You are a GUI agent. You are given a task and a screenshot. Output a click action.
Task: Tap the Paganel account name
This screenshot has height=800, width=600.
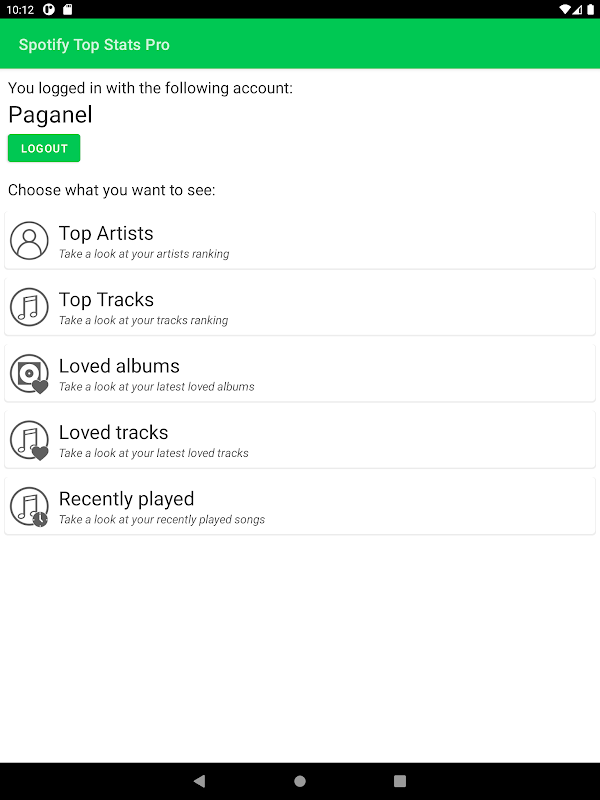(50, 114)
